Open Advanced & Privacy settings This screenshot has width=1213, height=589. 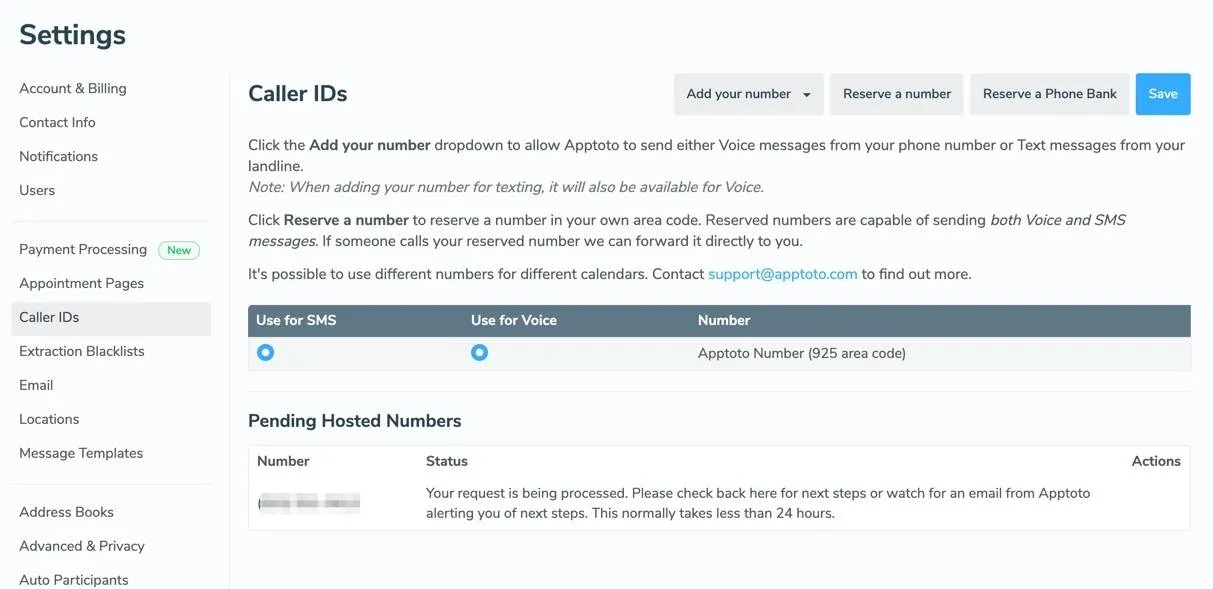click(x=81, y=546)
